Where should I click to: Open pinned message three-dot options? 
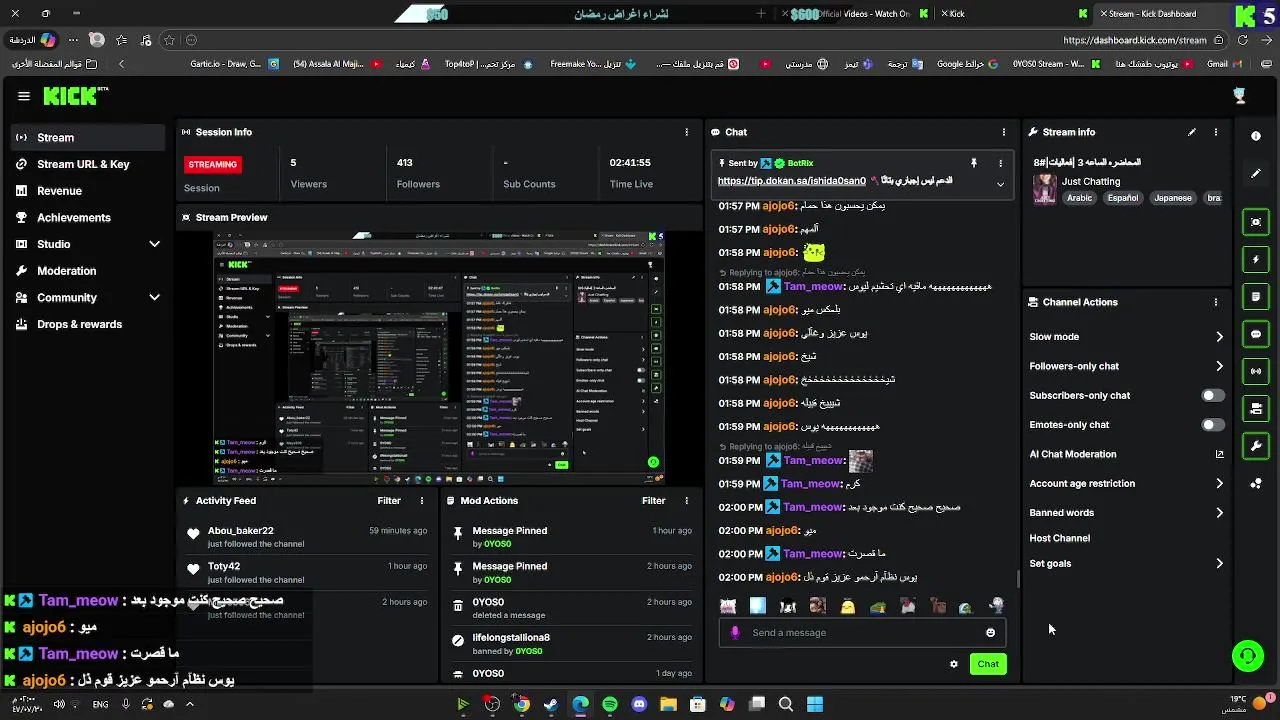(x=1000, y=163)
